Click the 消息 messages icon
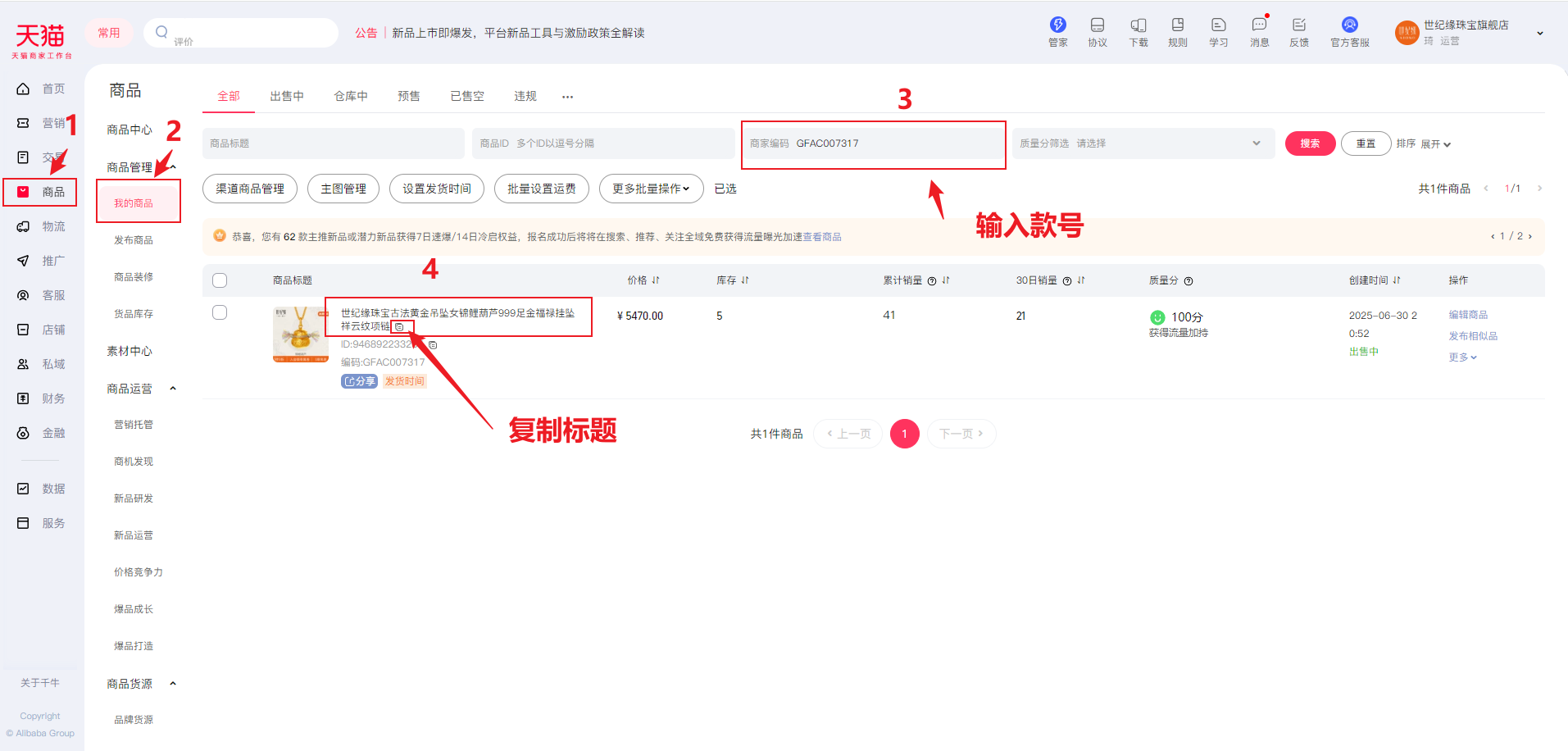Viewport: 1568px width, 751px height. pos(1259,25)
